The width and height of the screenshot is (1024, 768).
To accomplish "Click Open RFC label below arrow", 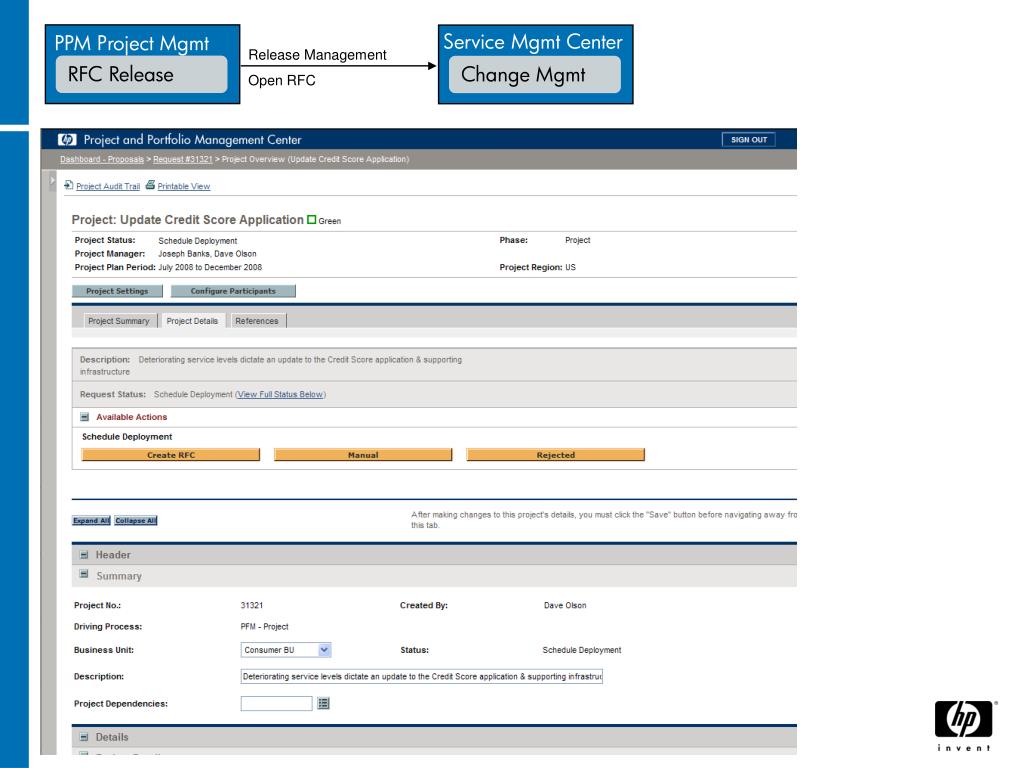I will (281, 80).
